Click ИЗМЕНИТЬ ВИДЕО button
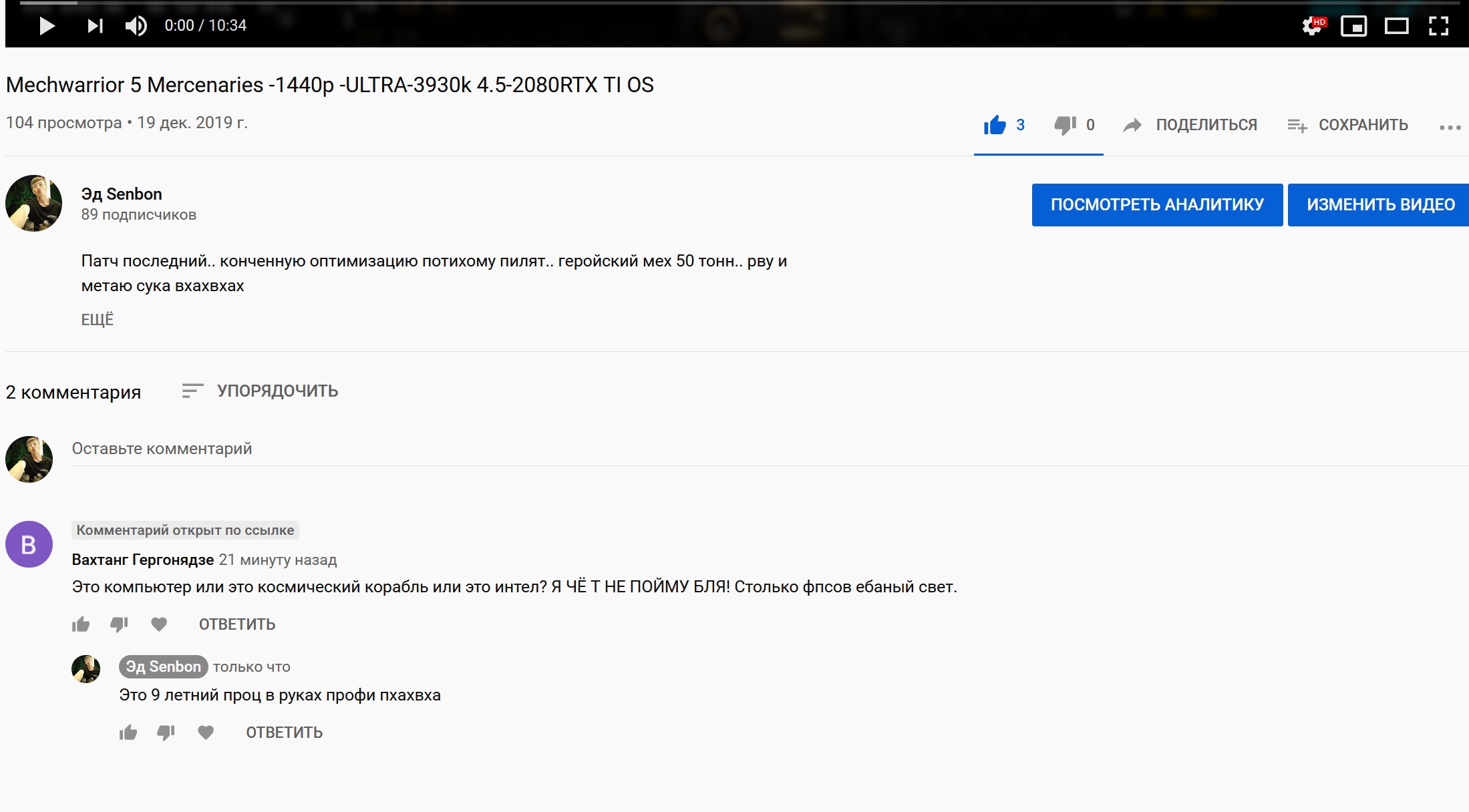Viewport: 1469px width, 812px height. click(x=1380, y=205)
